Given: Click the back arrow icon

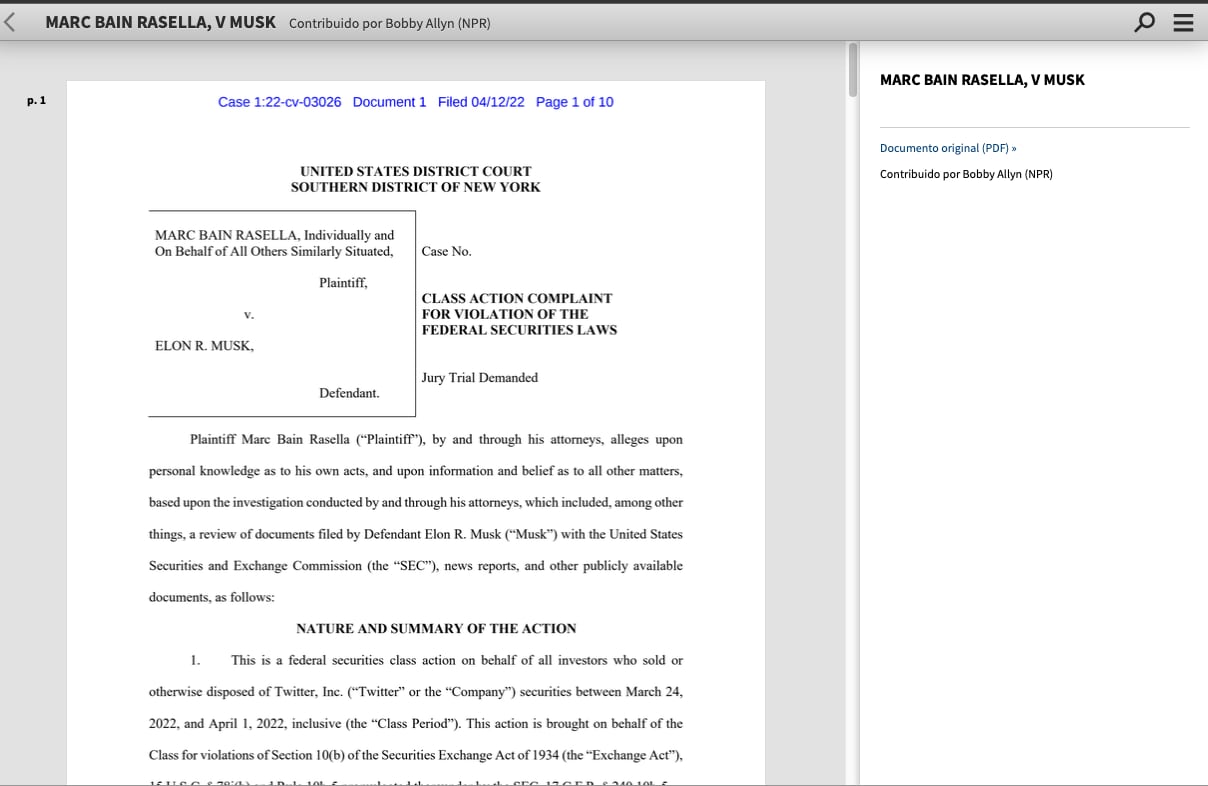Looking at the screenshot, I should pos(10,22).
